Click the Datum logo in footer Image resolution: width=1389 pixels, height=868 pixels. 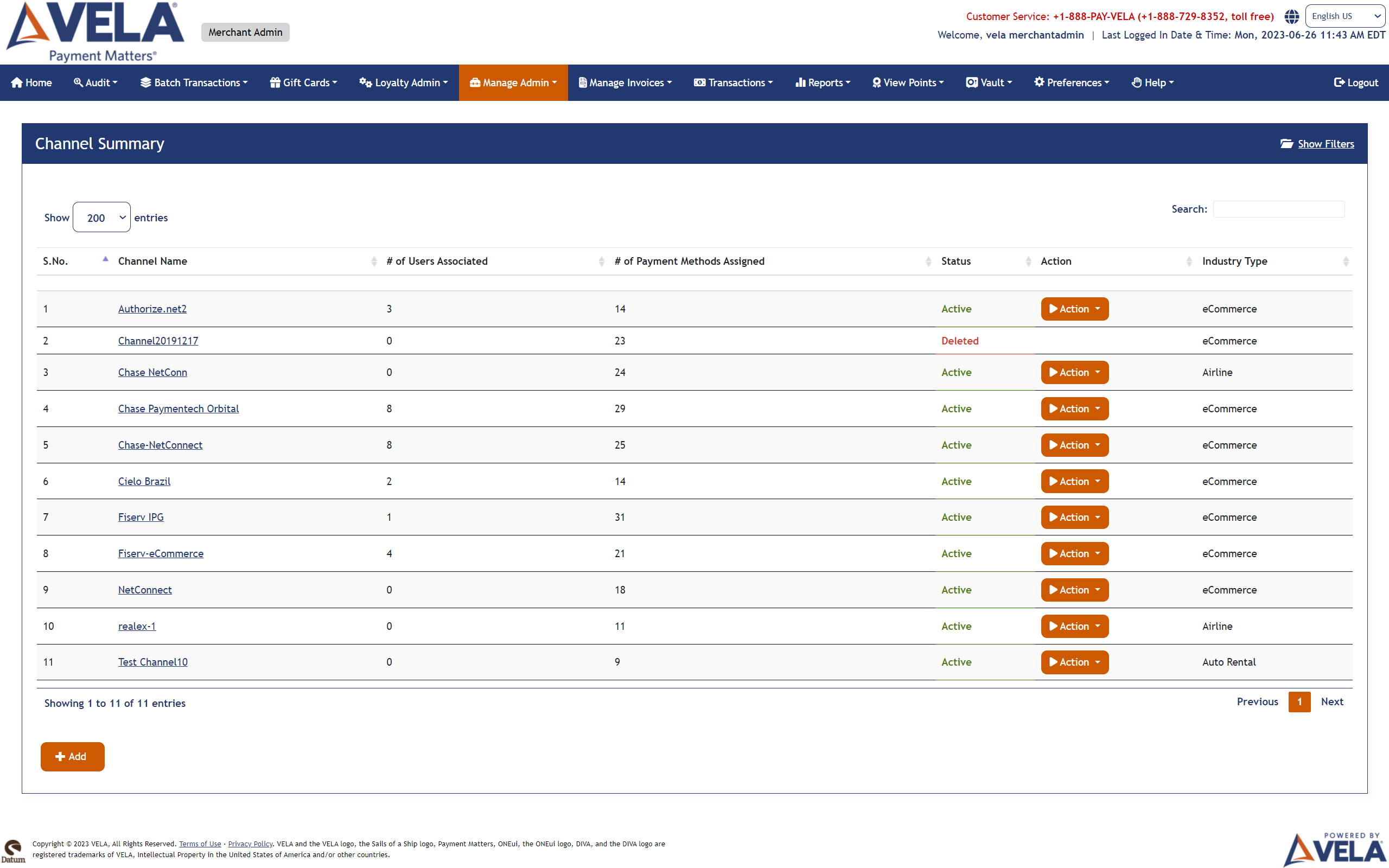[12, 851]
